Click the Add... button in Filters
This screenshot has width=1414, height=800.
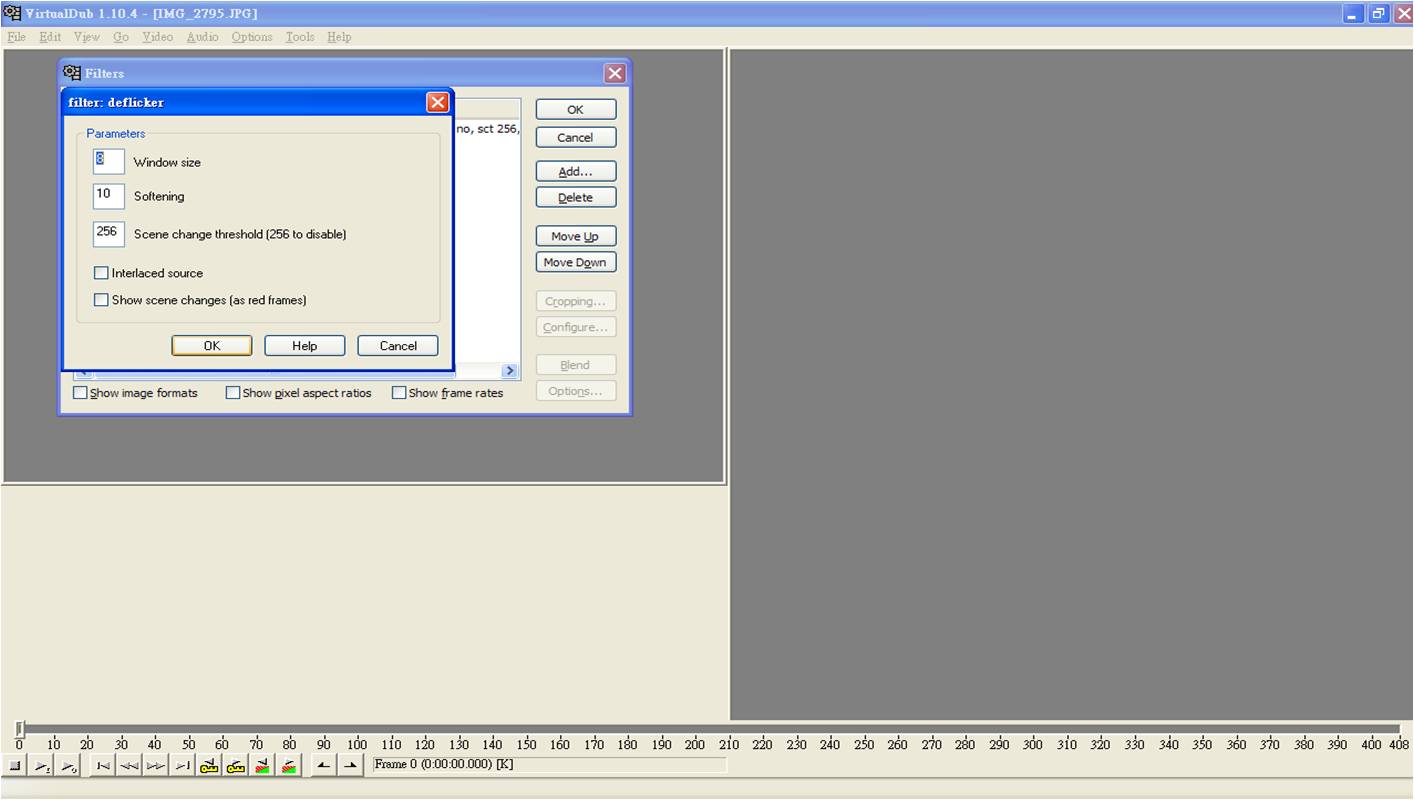pyautogui.click(x=576, y=172)
